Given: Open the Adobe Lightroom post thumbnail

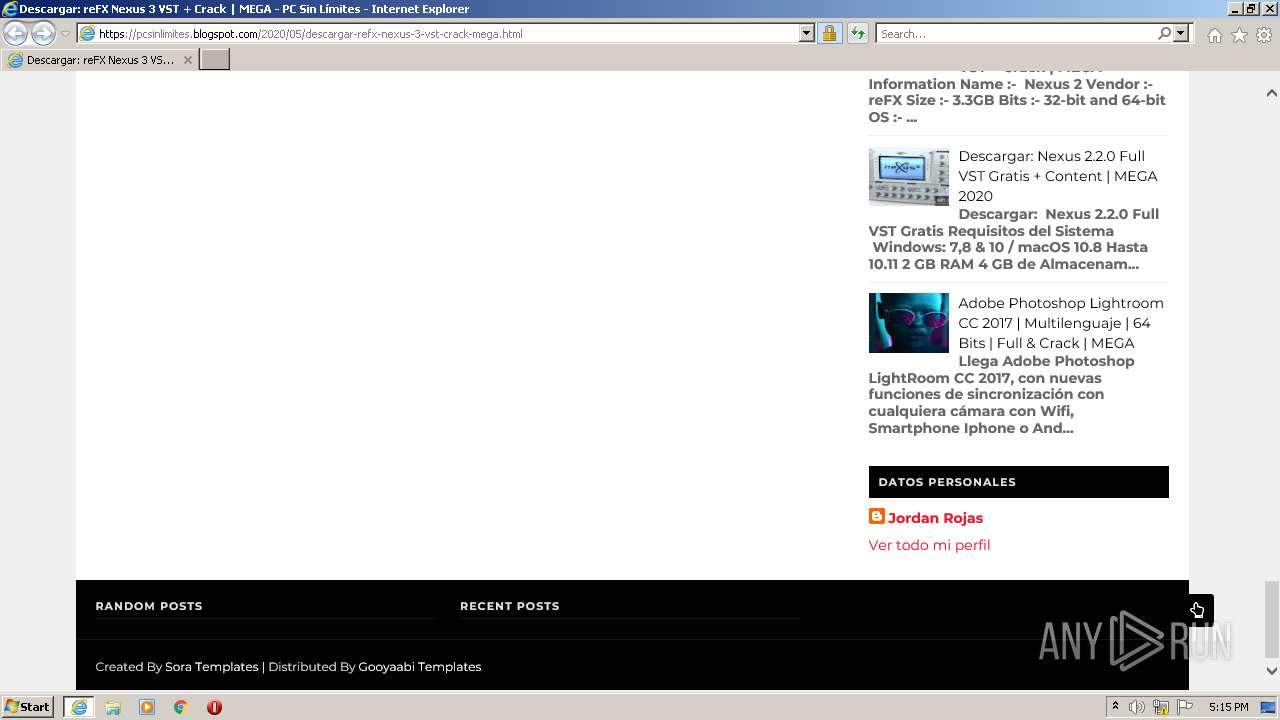Looking at the screenshot, I should [x=908, y=323].
